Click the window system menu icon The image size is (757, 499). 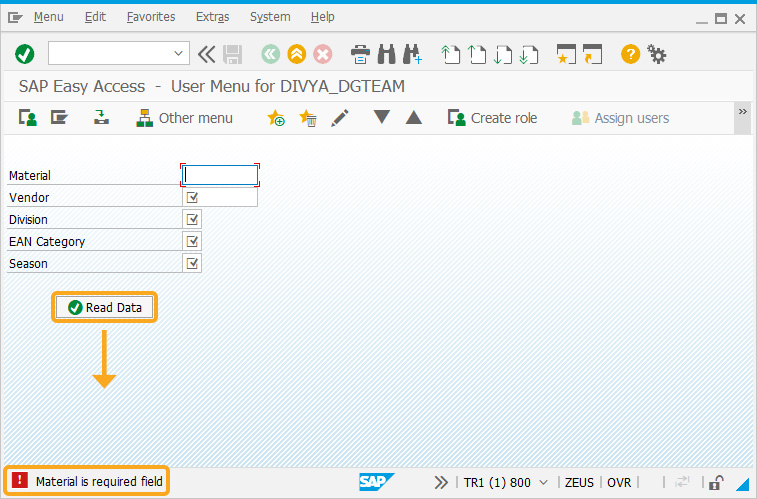pos(15,18)
